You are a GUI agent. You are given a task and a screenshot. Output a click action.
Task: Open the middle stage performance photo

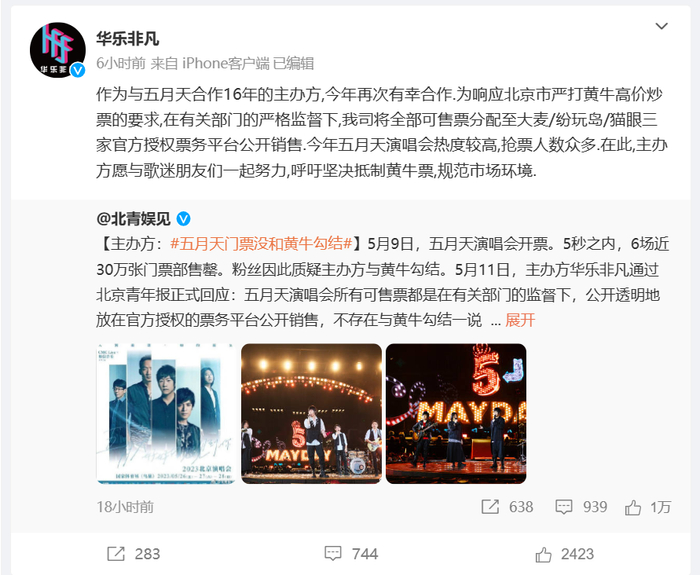[x=311, y=413]
